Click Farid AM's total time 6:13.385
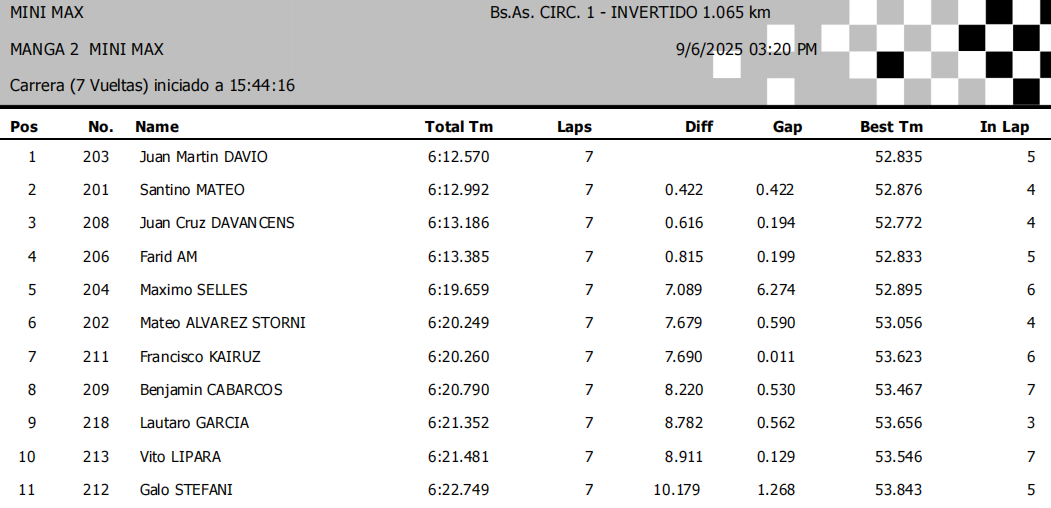The width and height of the screenshot is (1051, 508). (458, 257)
